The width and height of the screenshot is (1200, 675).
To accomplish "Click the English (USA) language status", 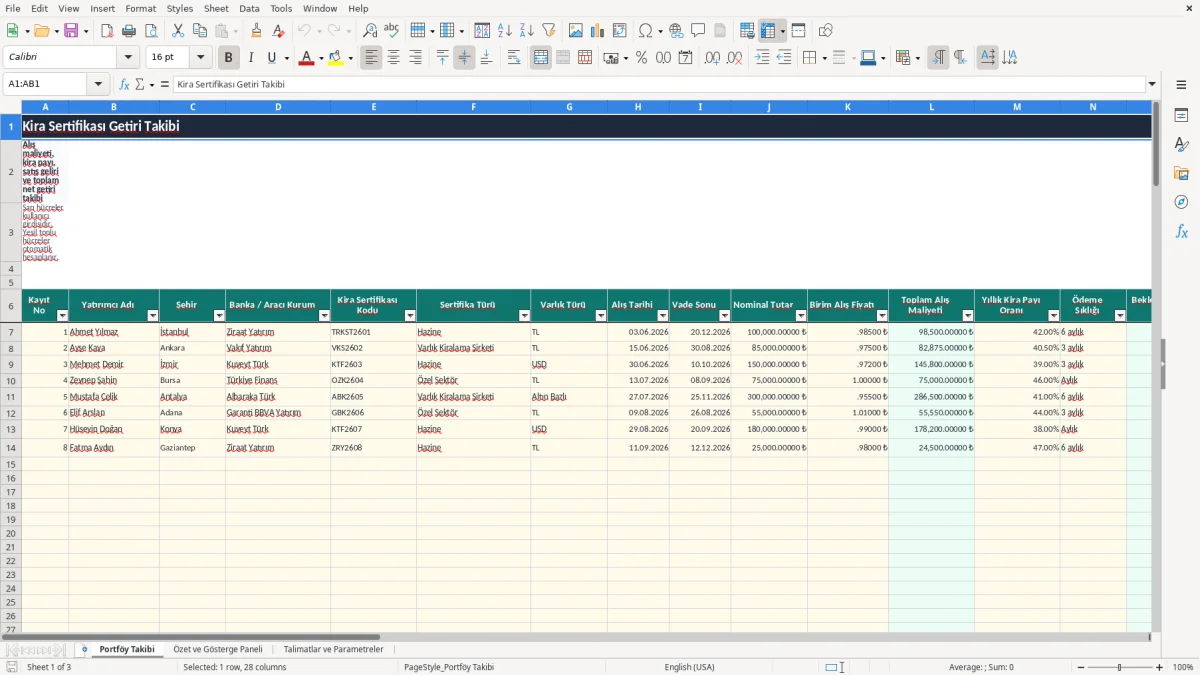I will (689, 667).
